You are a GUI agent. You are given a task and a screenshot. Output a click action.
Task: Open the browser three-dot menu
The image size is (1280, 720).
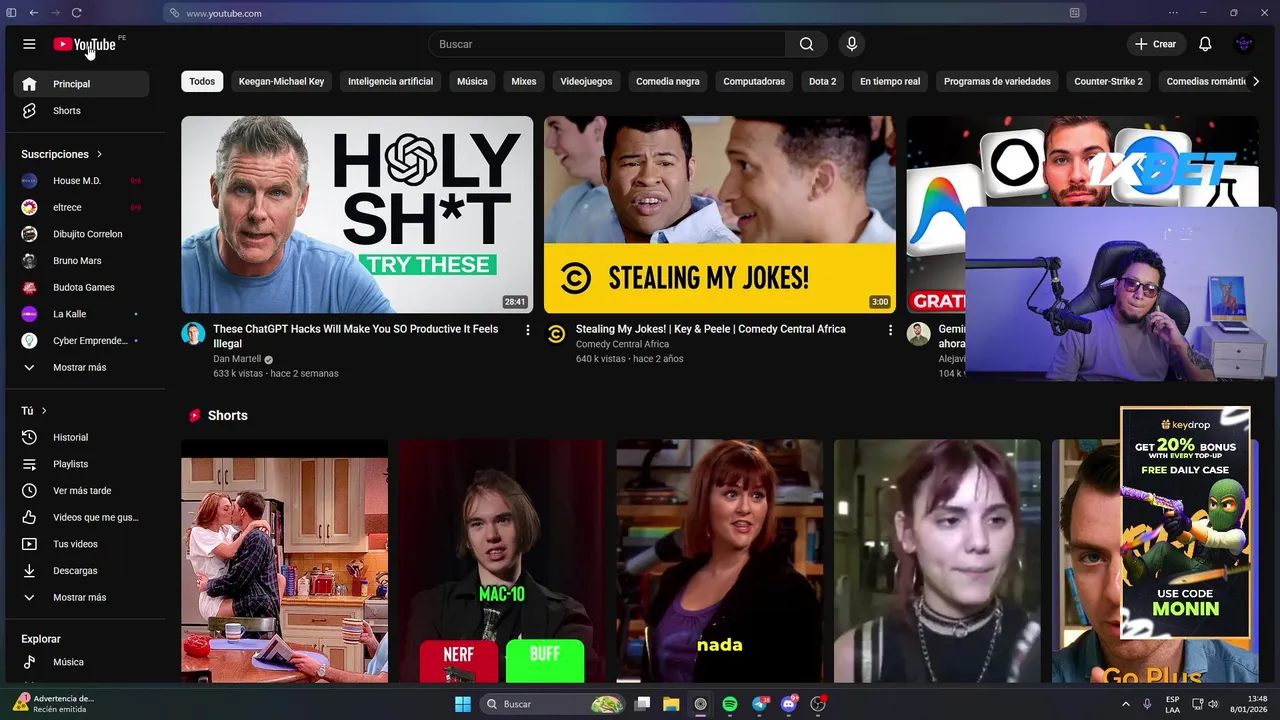tap(1173, 13)
